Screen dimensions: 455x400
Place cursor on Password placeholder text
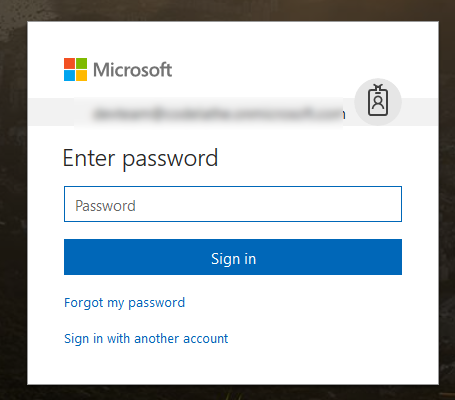click(105, 206)
